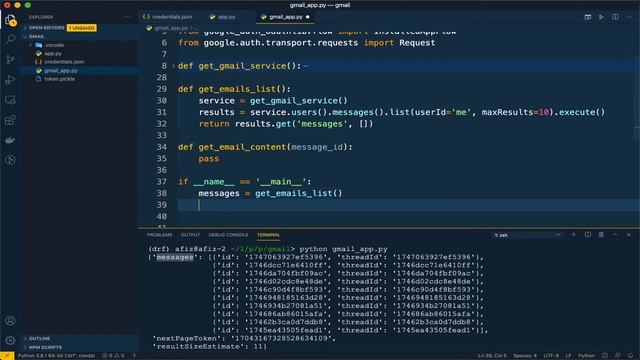Open editor more actions ellipsis
640x360 pixels.
point(629,17)
